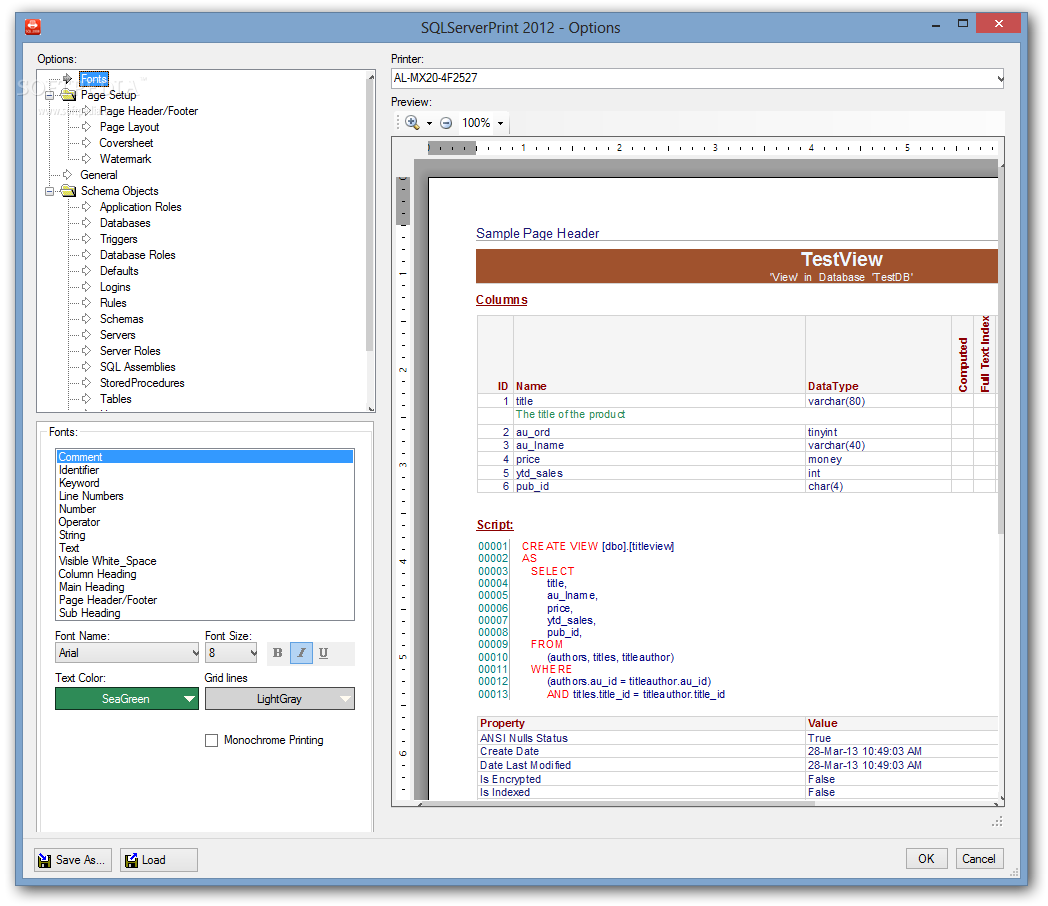Image resolution: width=1048 pixels, height=906 pixels.
Task: Select Line Numbers in Fonts list
Action: point(205,496)
